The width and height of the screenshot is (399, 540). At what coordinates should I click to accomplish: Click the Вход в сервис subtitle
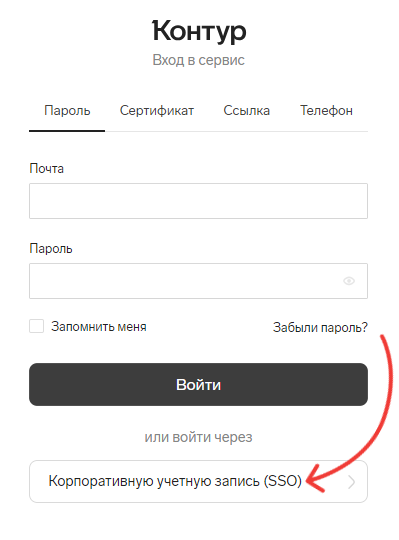coord(199,60)
